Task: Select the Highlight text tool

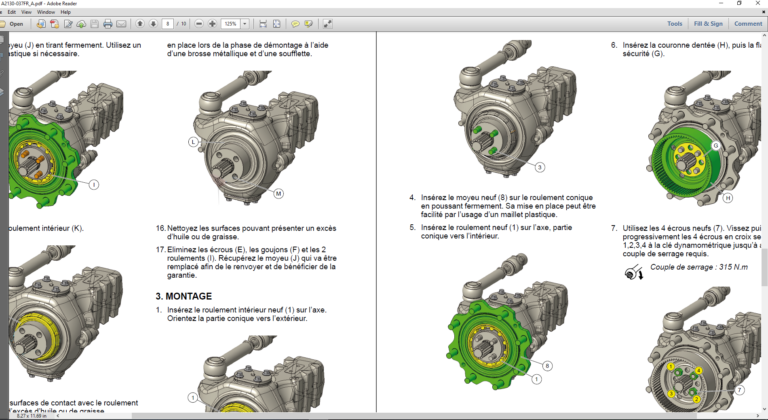Action: [x=309, y=23]
